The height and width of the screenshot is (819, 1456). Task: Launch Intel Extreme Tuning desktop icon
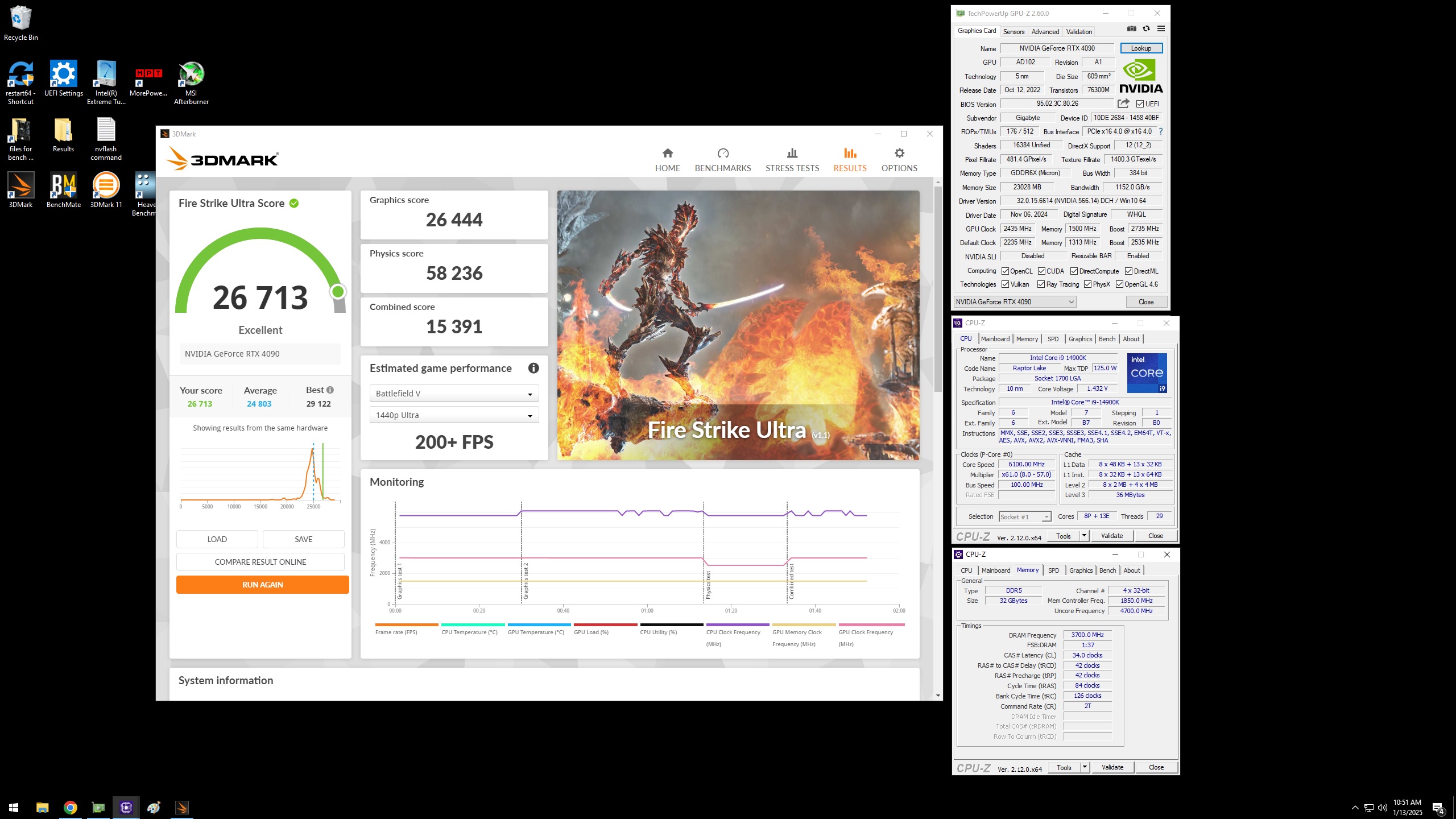(x=106, y=83)
